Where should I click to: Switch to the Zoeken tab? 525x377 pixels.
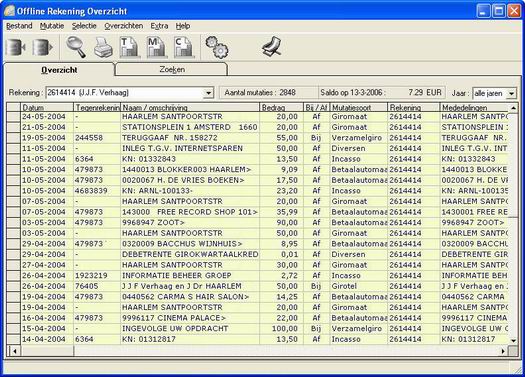click(x=172, y=70)
